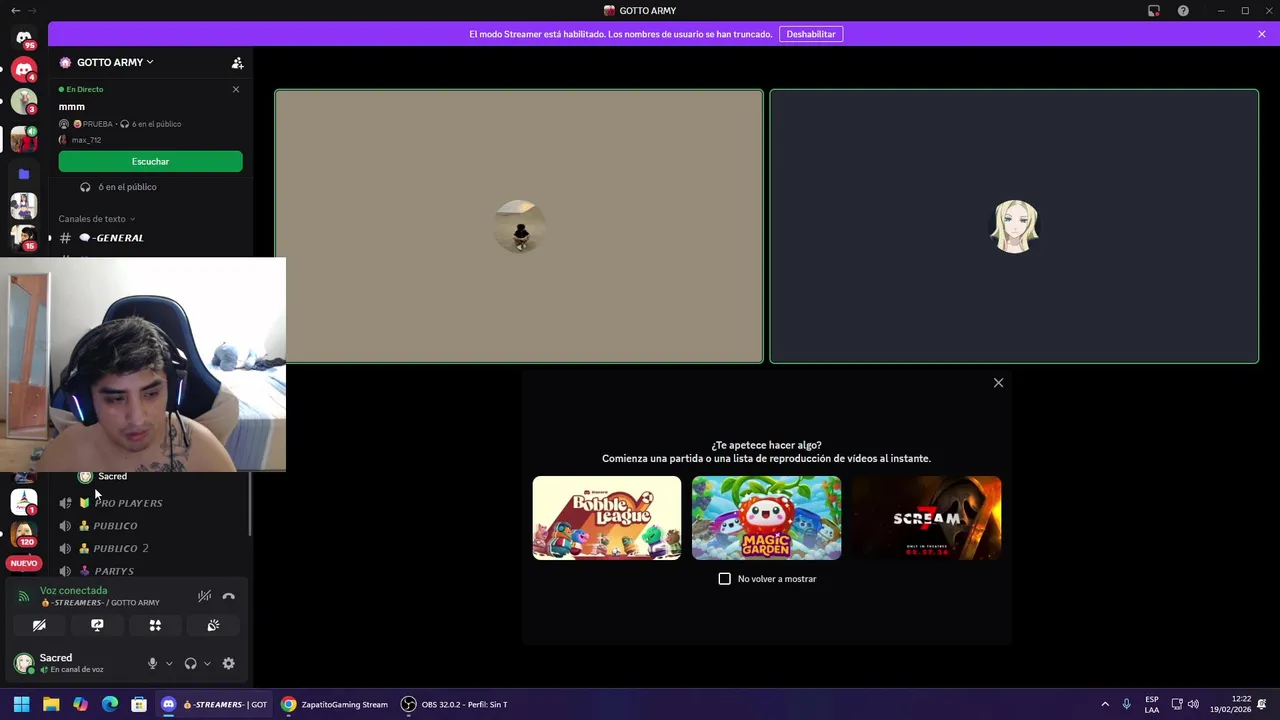Open Scream 7 promo card
1280x720 pixels.
(926, 518)
